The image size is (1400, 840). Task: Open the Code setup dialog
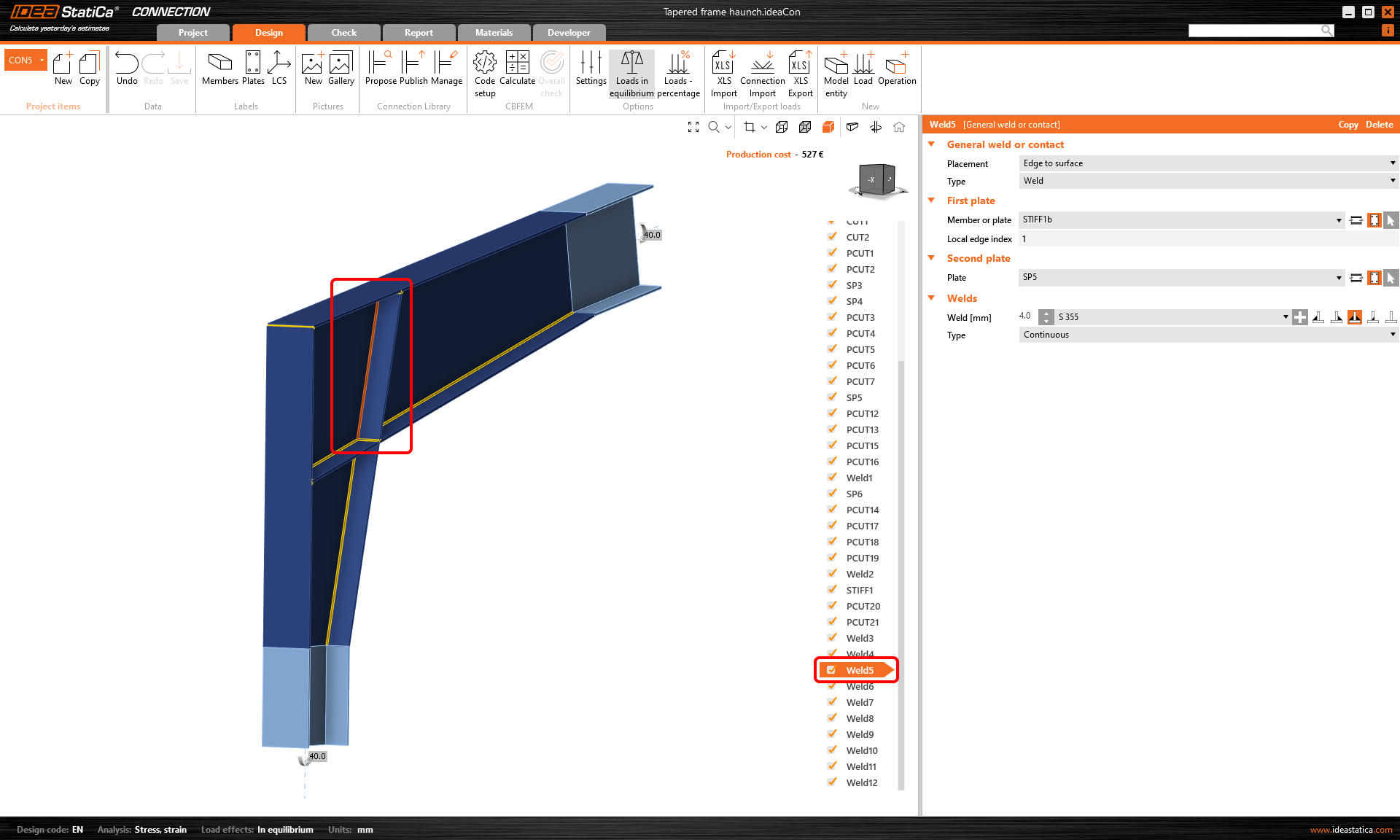[484, 73]
